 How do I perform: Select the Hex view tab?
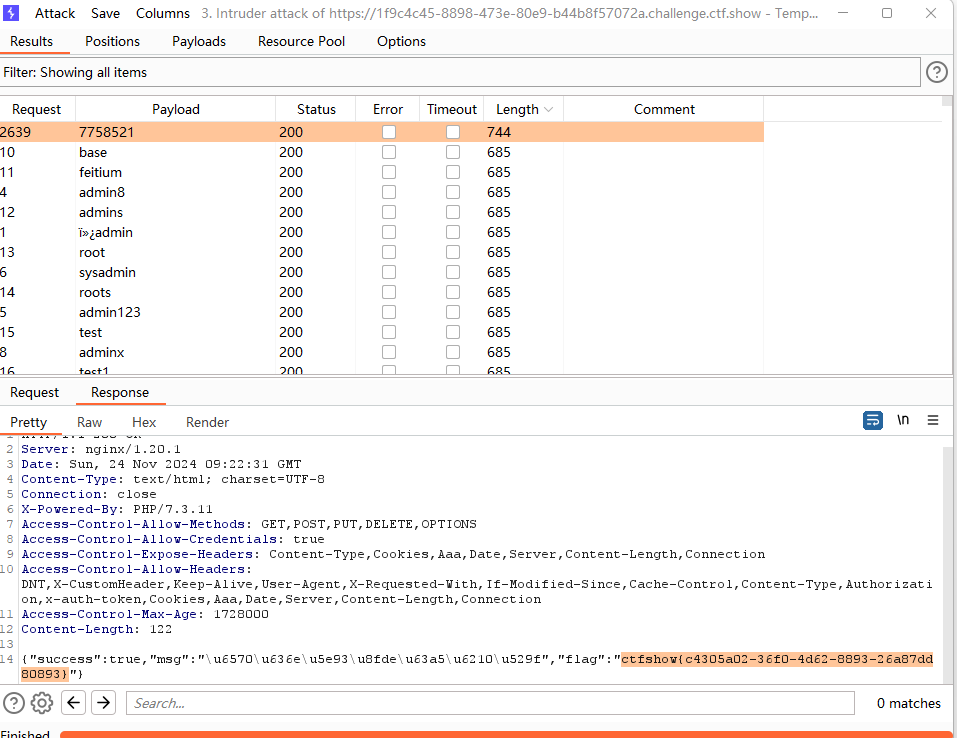[144, 422]
